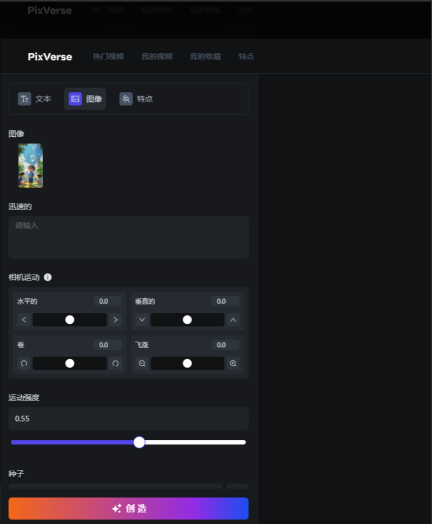
Task: Click the motion strength slider handle
Action: (139, 443)
